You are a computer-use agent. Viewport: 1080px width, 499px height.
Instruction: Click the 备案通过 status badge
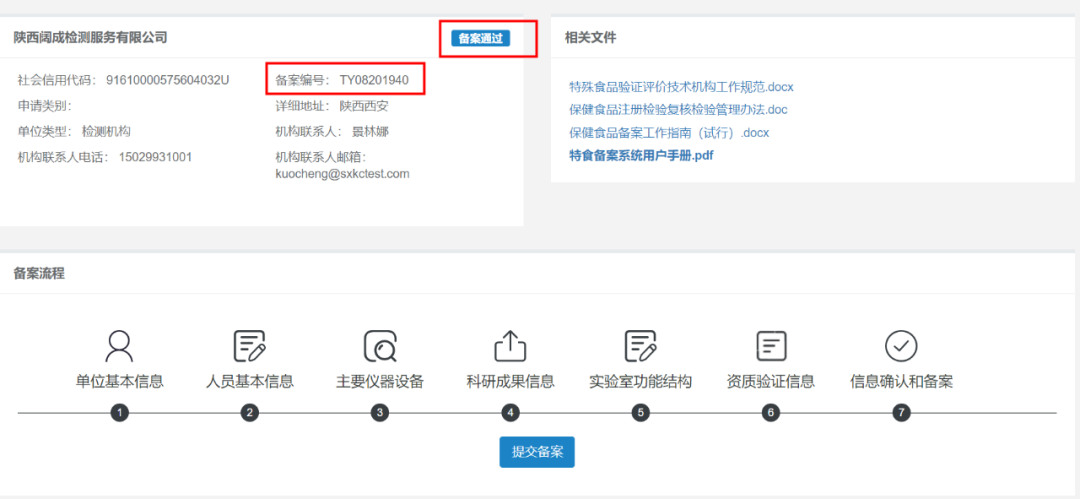coord(481,39)
